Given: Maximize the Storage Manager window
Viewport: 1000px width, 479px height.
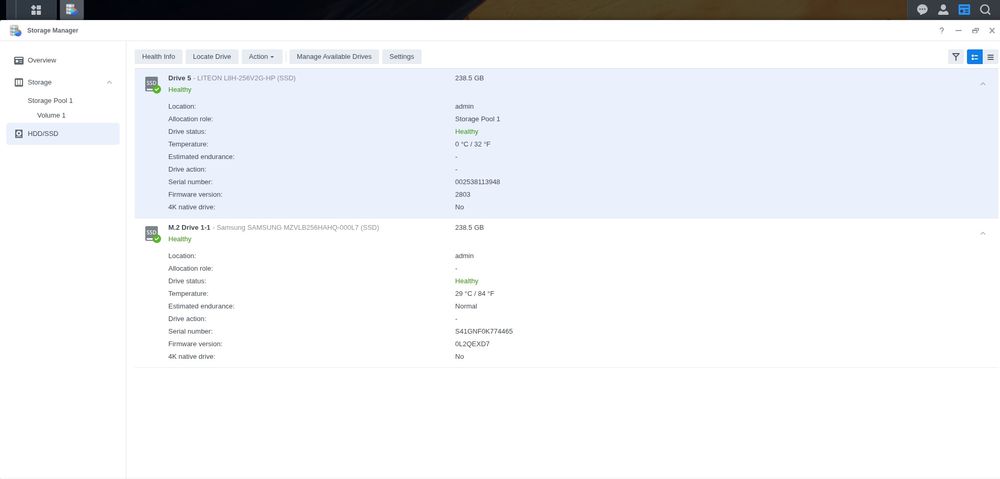Looking at the screenshot, I should (x=975, y=31).
